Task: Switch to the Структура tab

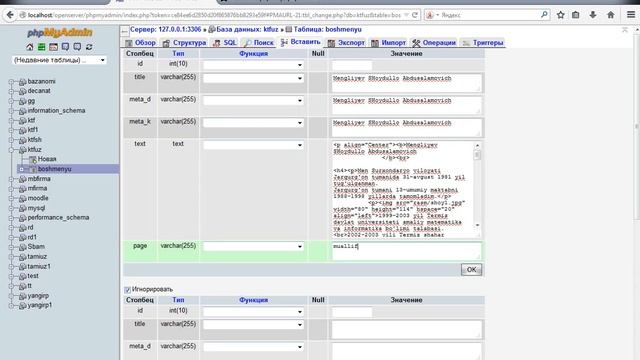Action: (184, 42)
